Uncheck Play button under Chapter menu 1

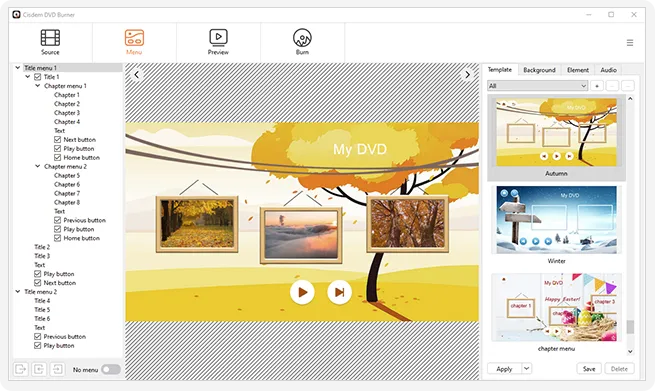(x=58, y=149)
